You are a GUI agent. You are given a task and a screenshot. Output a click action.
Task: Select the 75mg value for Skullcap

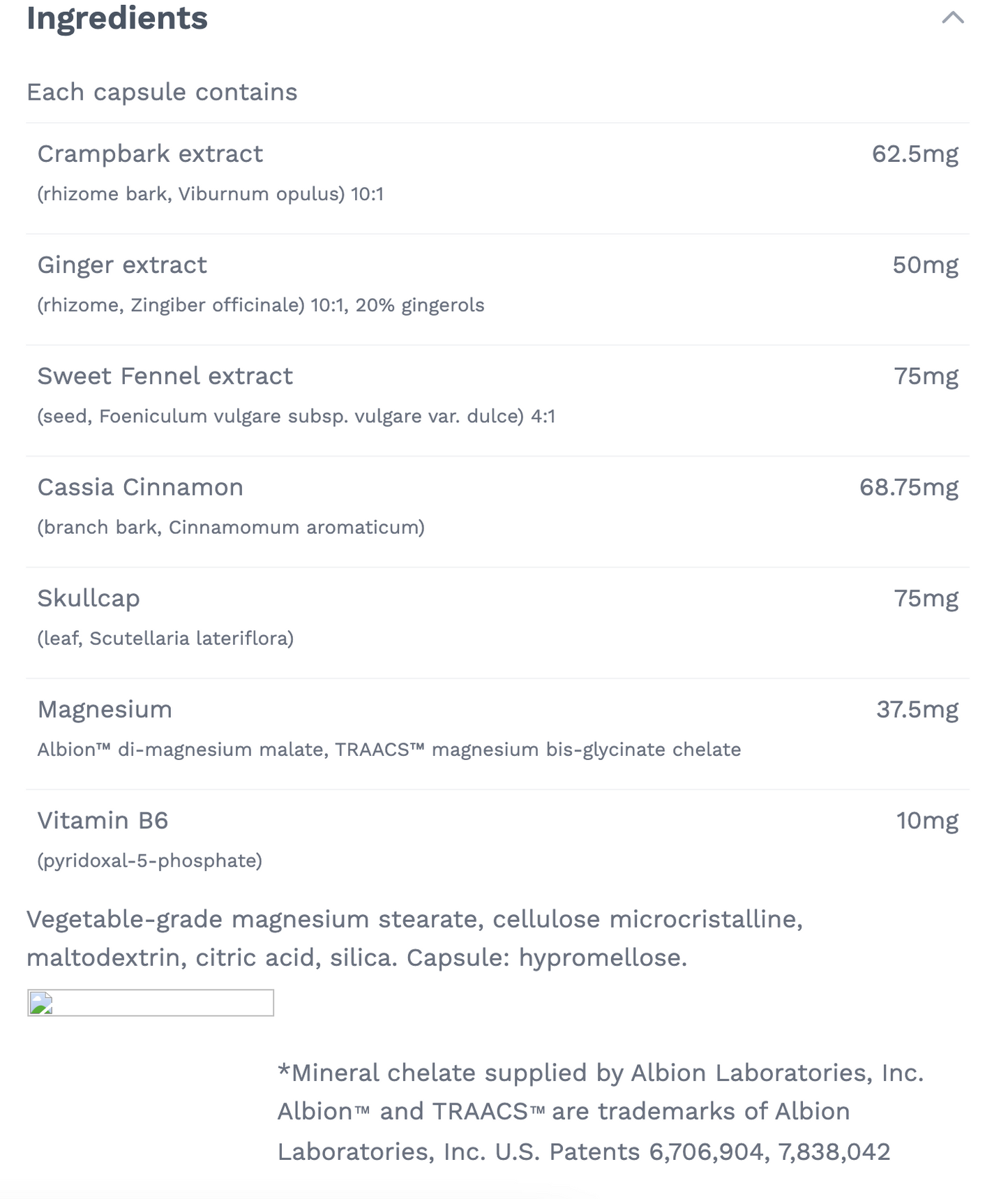pos(927,598)
